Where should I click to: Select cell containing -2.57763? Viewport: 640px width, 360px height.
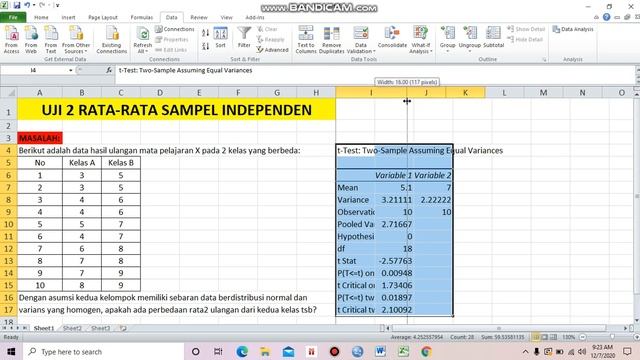pos(394,261)
